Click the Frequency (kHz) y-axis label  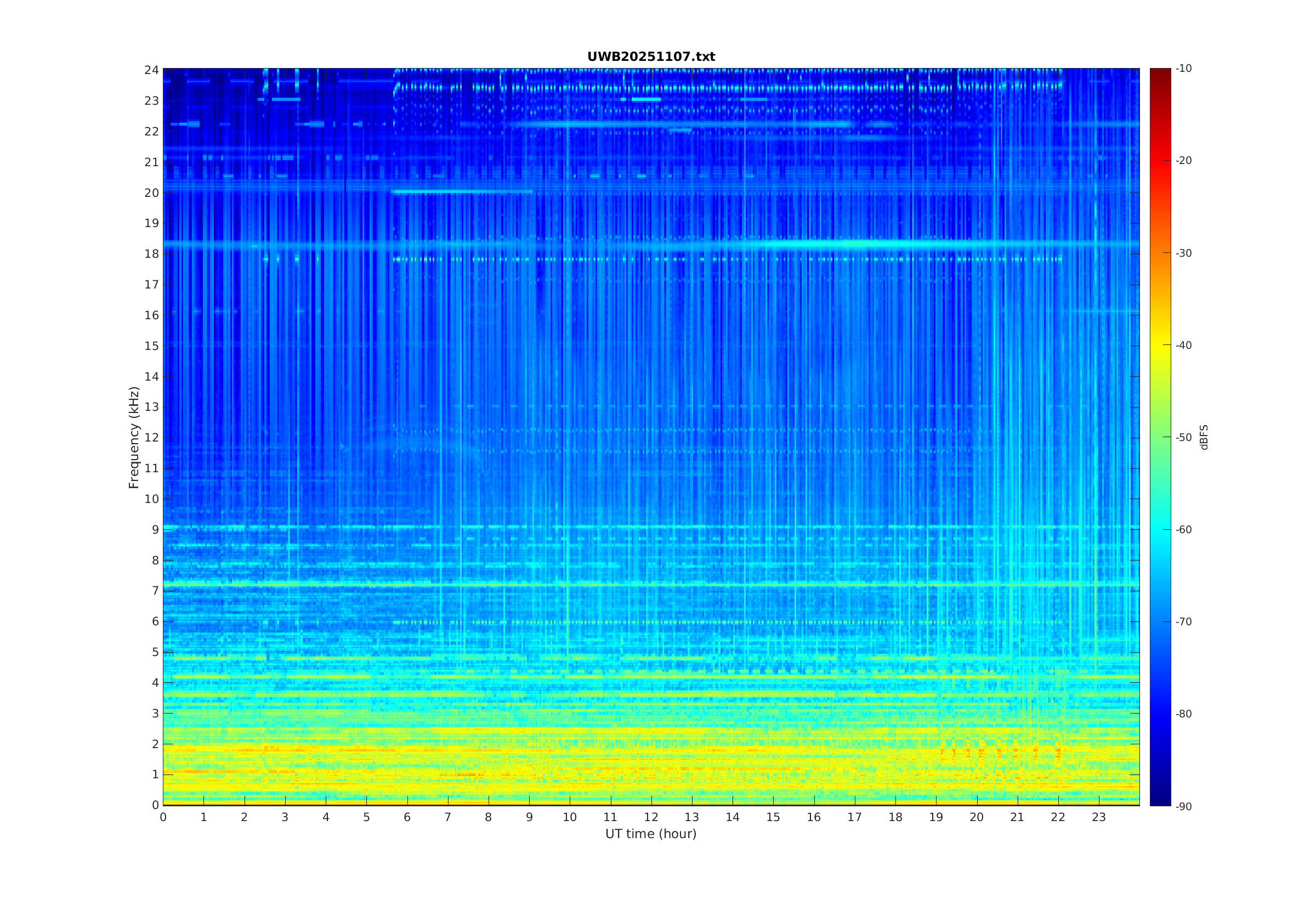(x=134, y=437)
